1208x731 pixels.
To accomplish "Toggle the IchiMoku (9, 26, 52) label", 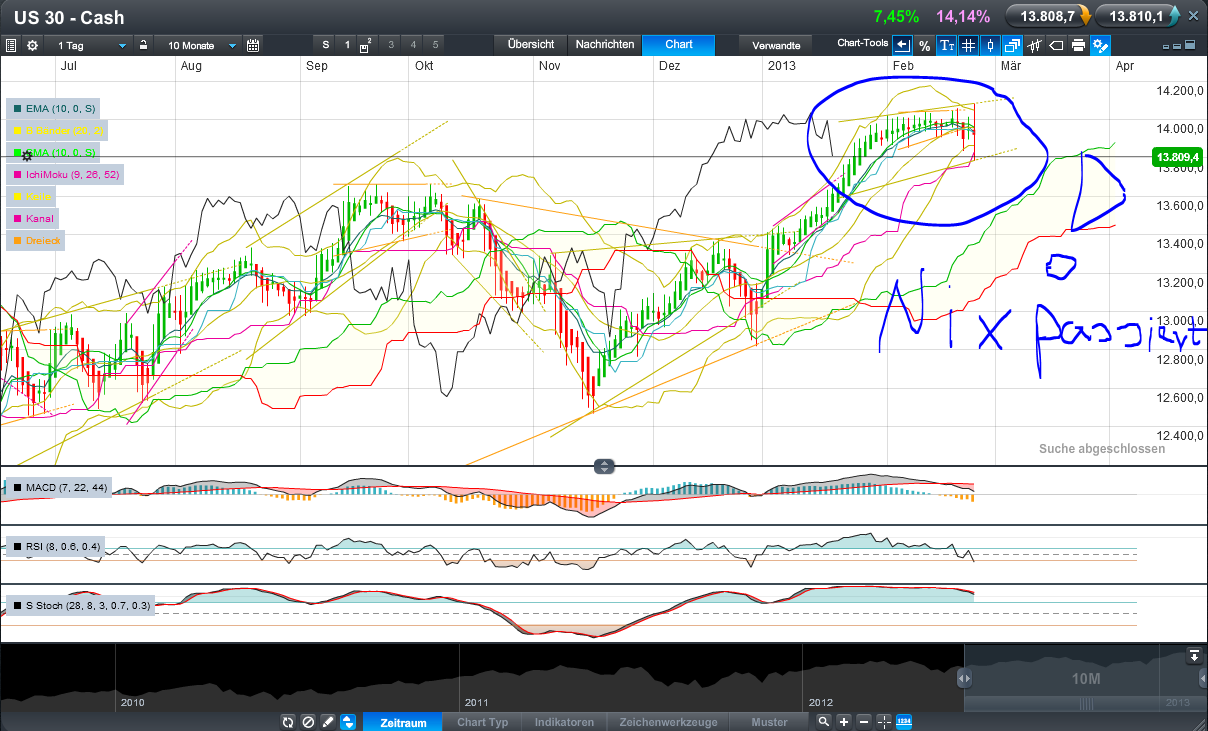I will (x=63, y=174).
